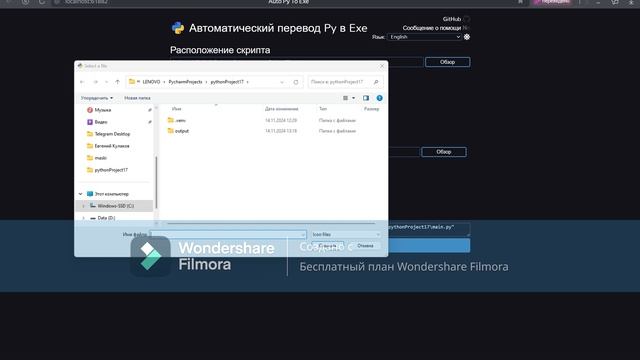Click the file name input field
This screenshot has height=360, width=640.
tap(228, 234)
